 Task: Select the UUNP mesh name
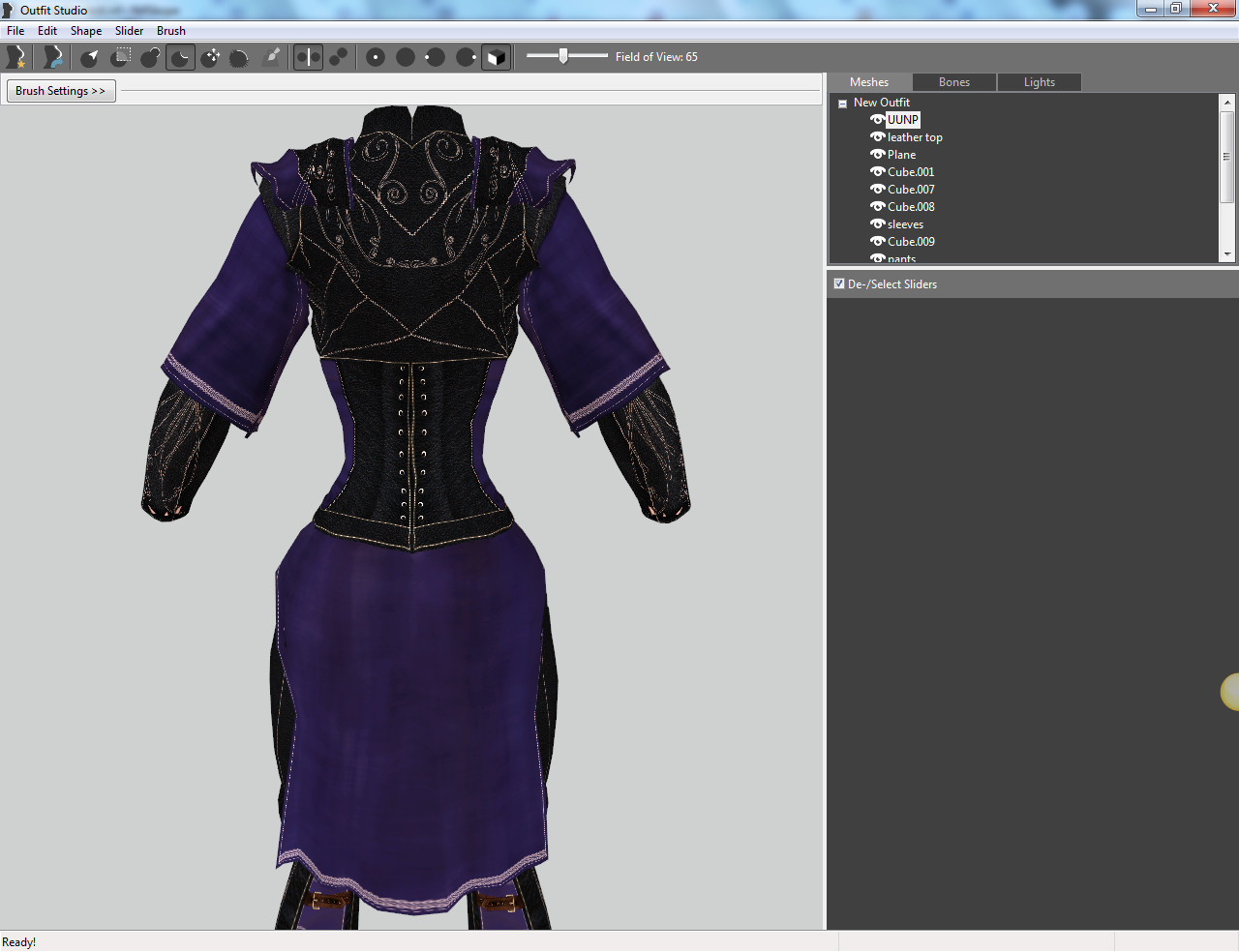click(903, 120)
